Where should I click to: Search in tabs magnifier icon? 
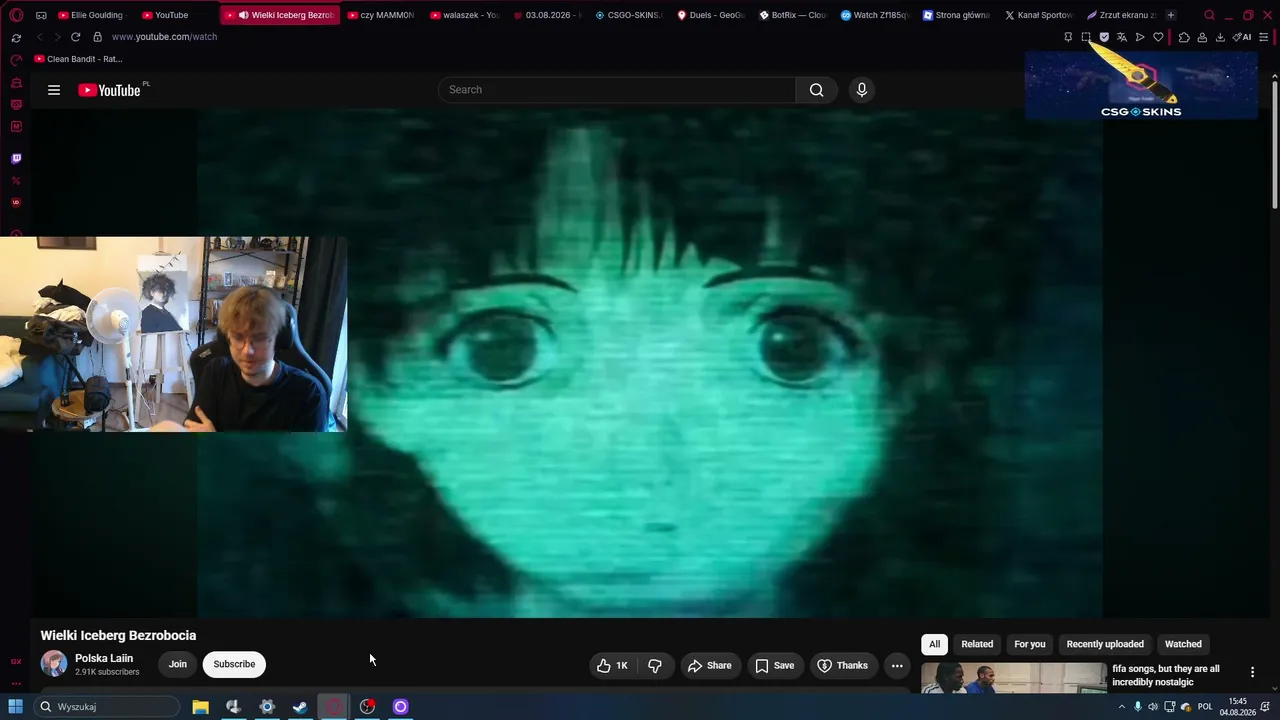click(1209, 15)
